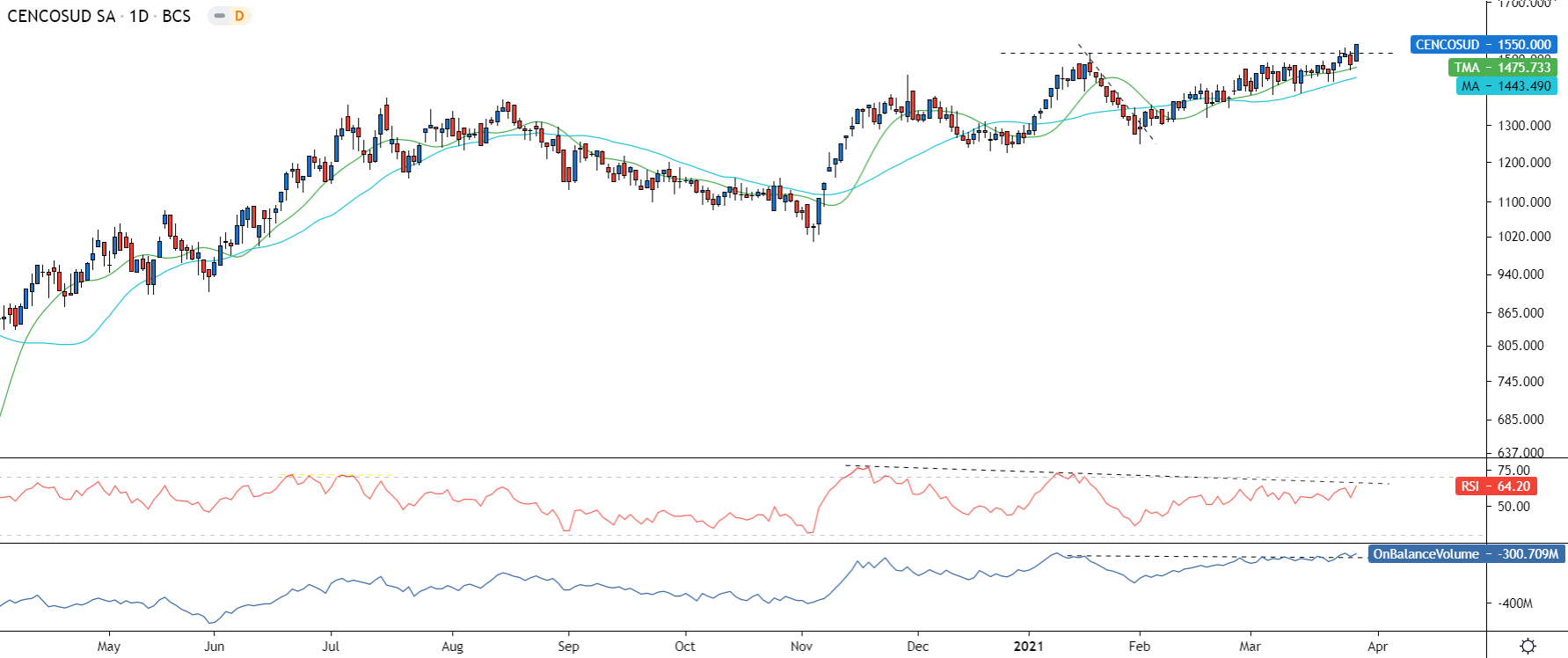Click the Mar label on time axis

pos(1251,647)
